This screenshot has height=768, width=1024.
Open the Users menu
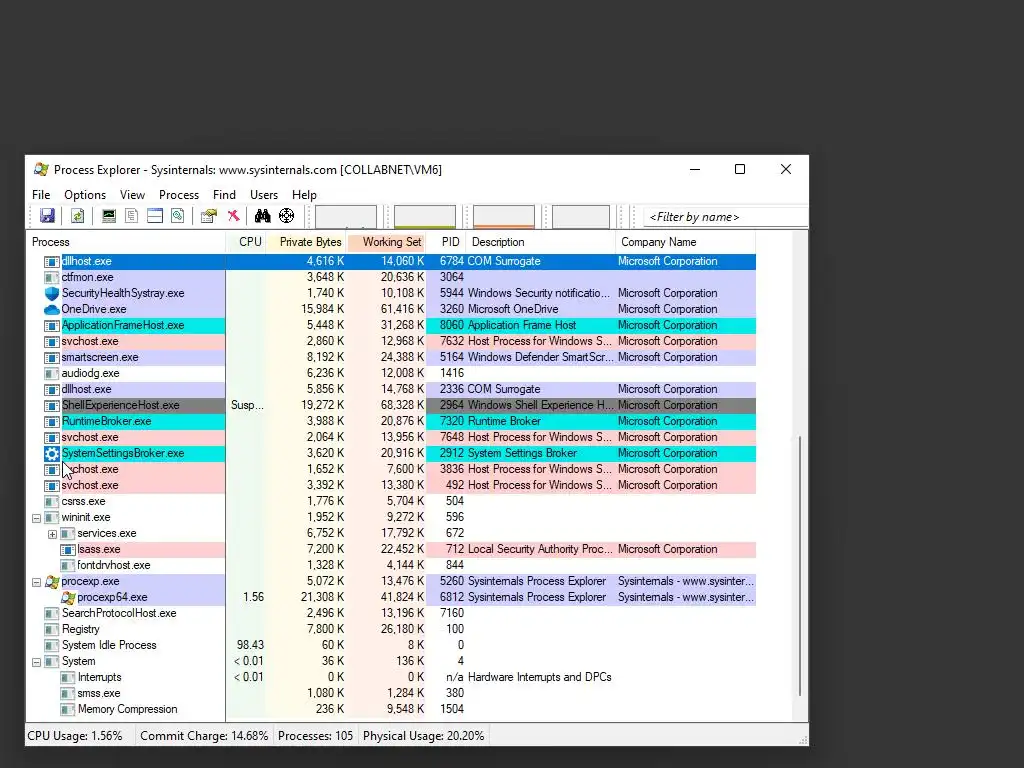[264, 195]
